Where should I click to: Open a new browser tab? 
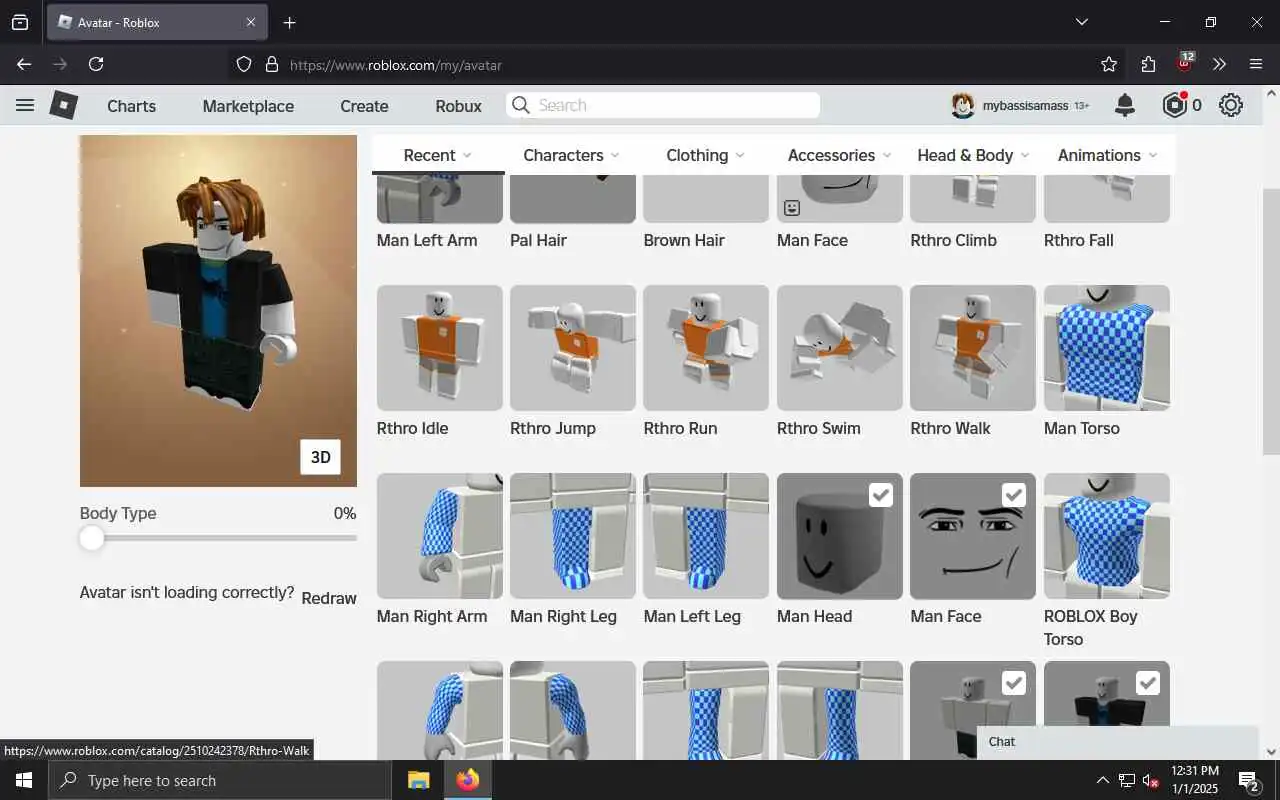coord(289,22)
